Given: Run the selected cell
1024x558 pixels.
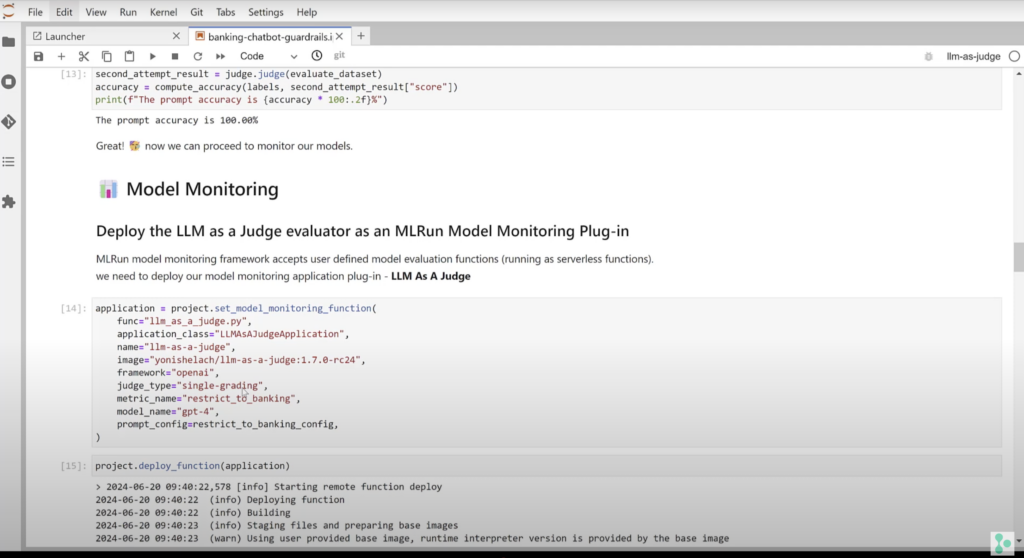Looking at the screenshot, I should pos(152,56).
